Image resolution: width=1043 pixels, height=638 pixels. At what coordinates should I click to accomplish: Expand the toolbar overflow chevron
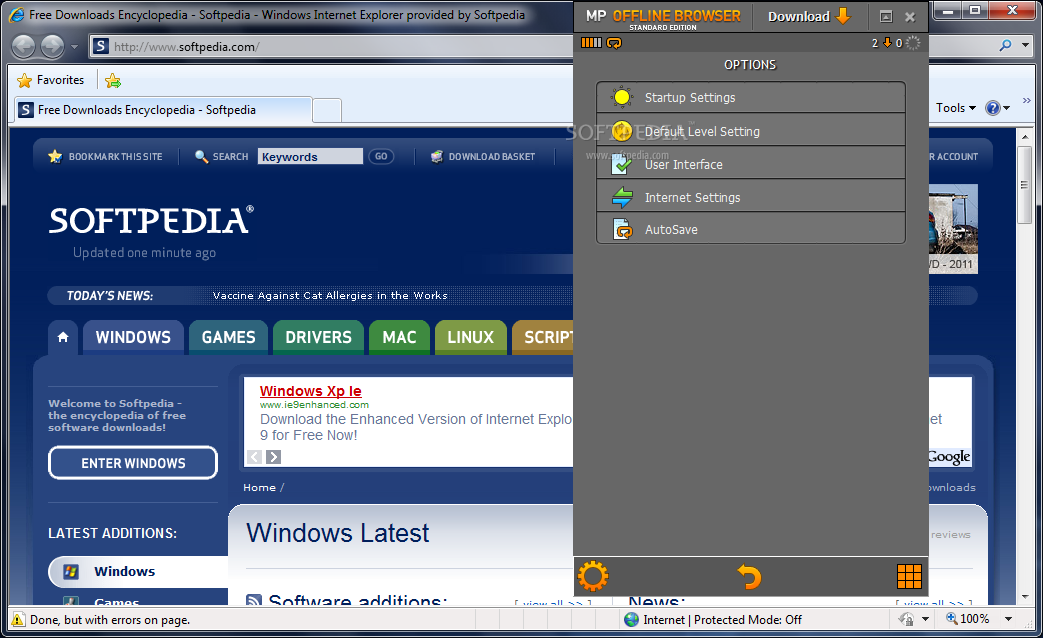tap(1026, 100)
